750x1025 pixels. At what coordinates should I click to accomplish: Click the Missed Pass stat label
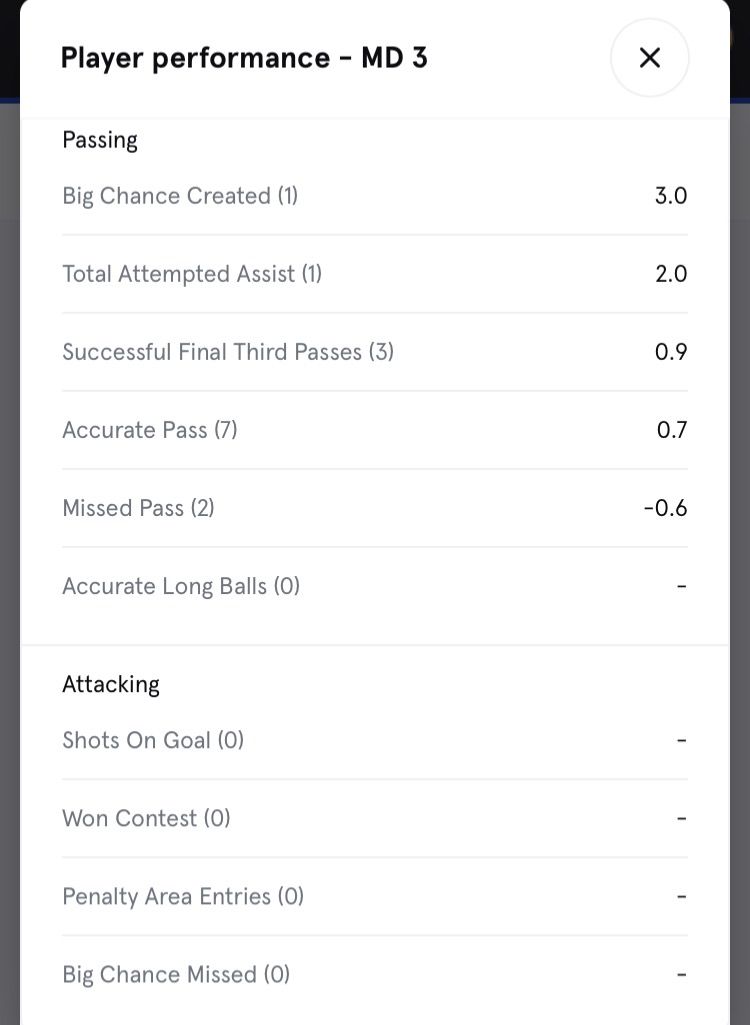pyautogui.click(x=138, y=508)
